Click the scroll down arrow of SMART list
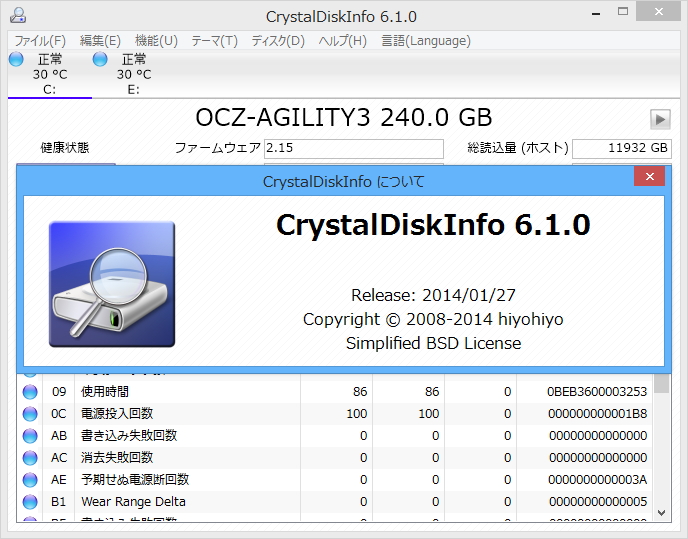Screen dimensions: 688x539 [662, 513]
